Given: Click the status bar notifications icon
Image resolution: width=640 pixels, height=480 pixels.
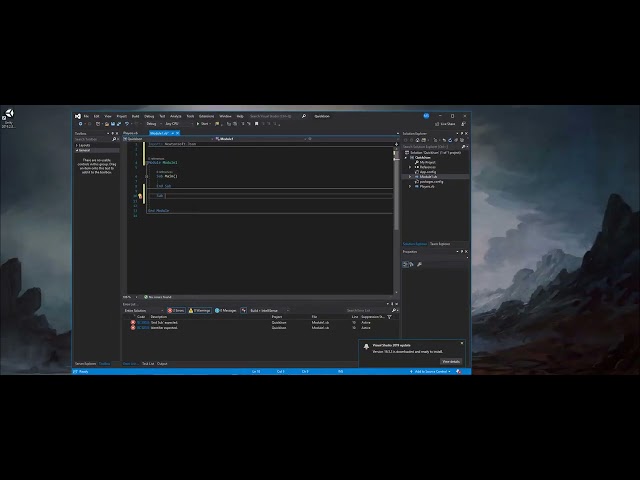Looking at the screenshot, I should point(459,372).
